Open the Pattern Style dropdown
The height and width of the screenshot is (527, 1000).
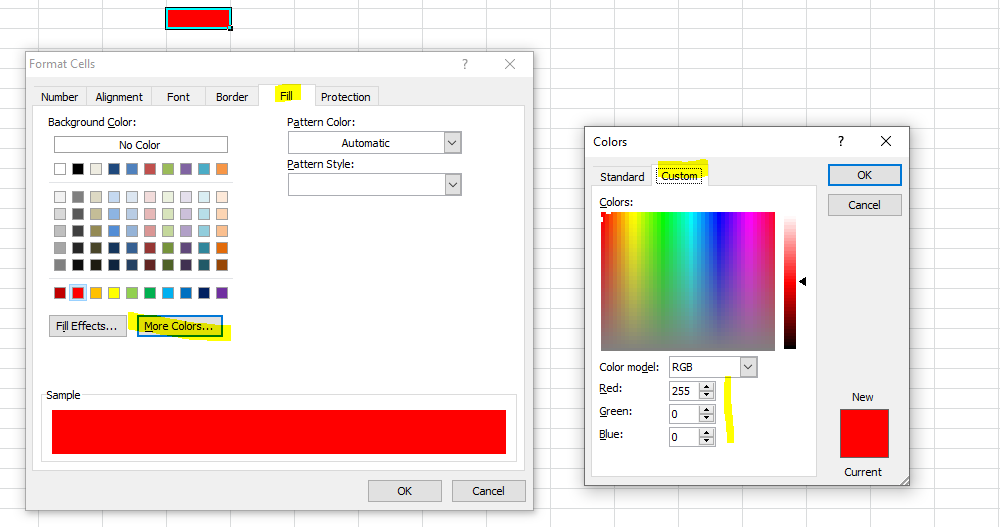click(452, 185)
